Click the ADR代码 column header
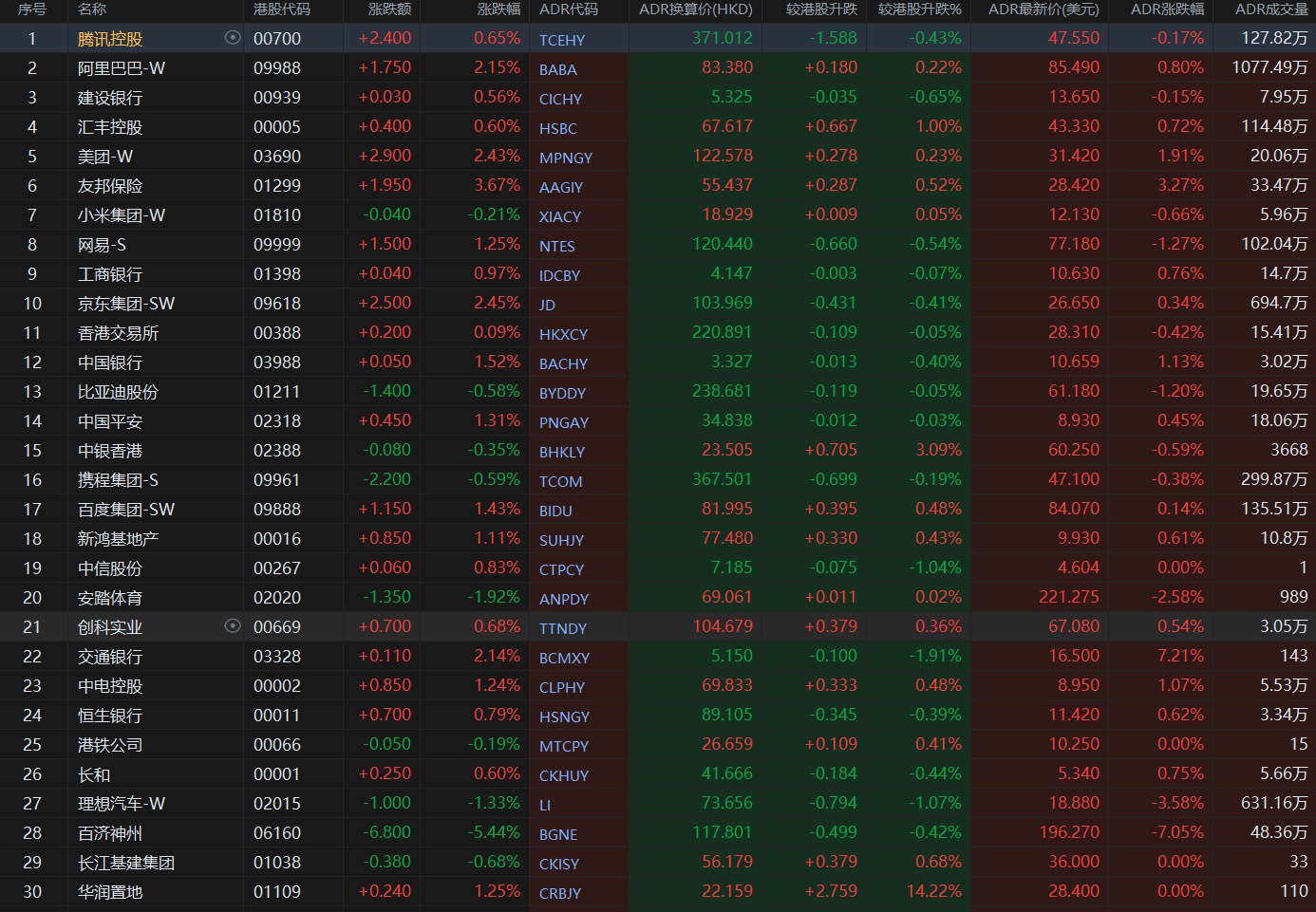 coord(569,9)
